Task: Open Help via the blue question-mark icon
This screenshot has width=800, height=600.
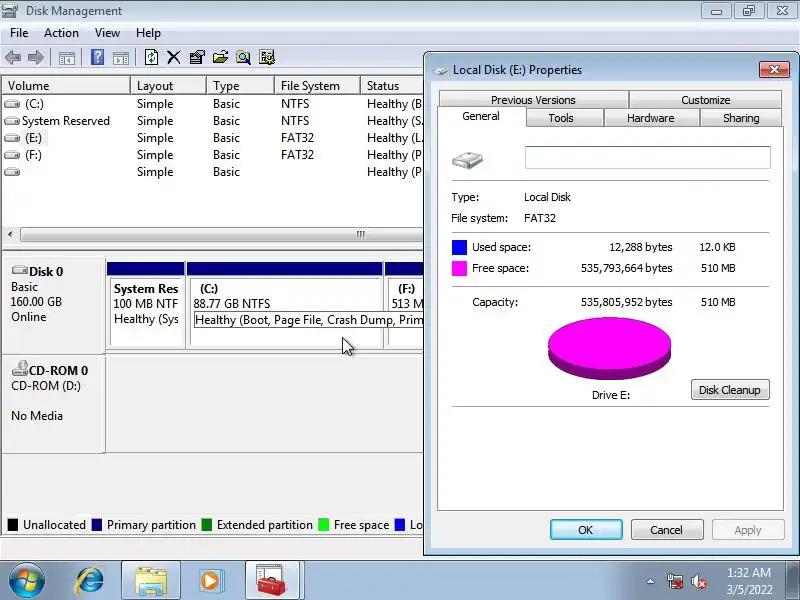Action: pos(97,57)
